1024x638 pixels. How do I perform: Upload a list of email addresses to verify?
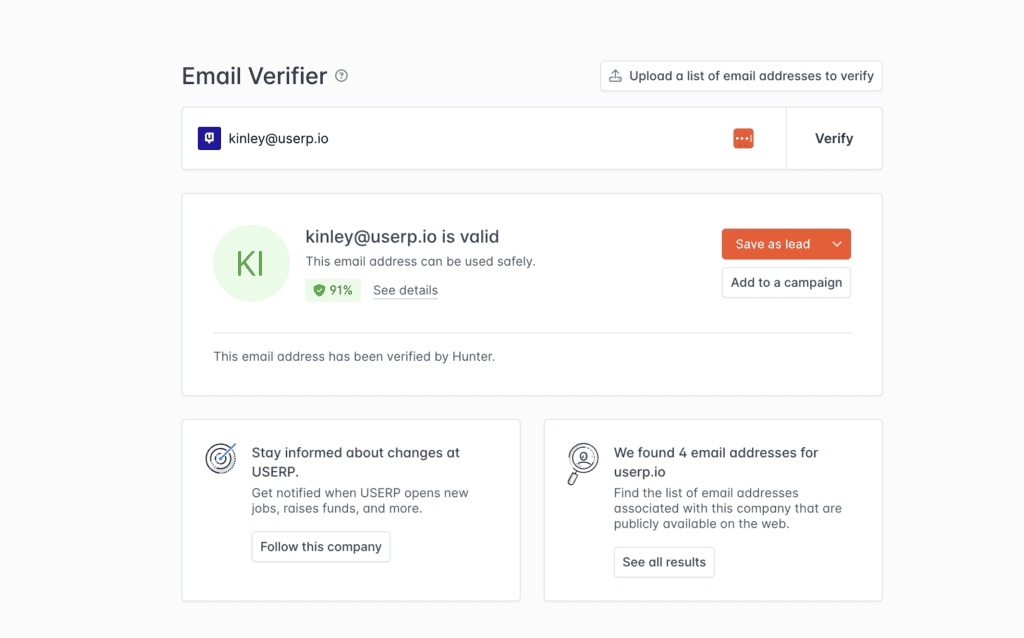(x=741, y=76)
